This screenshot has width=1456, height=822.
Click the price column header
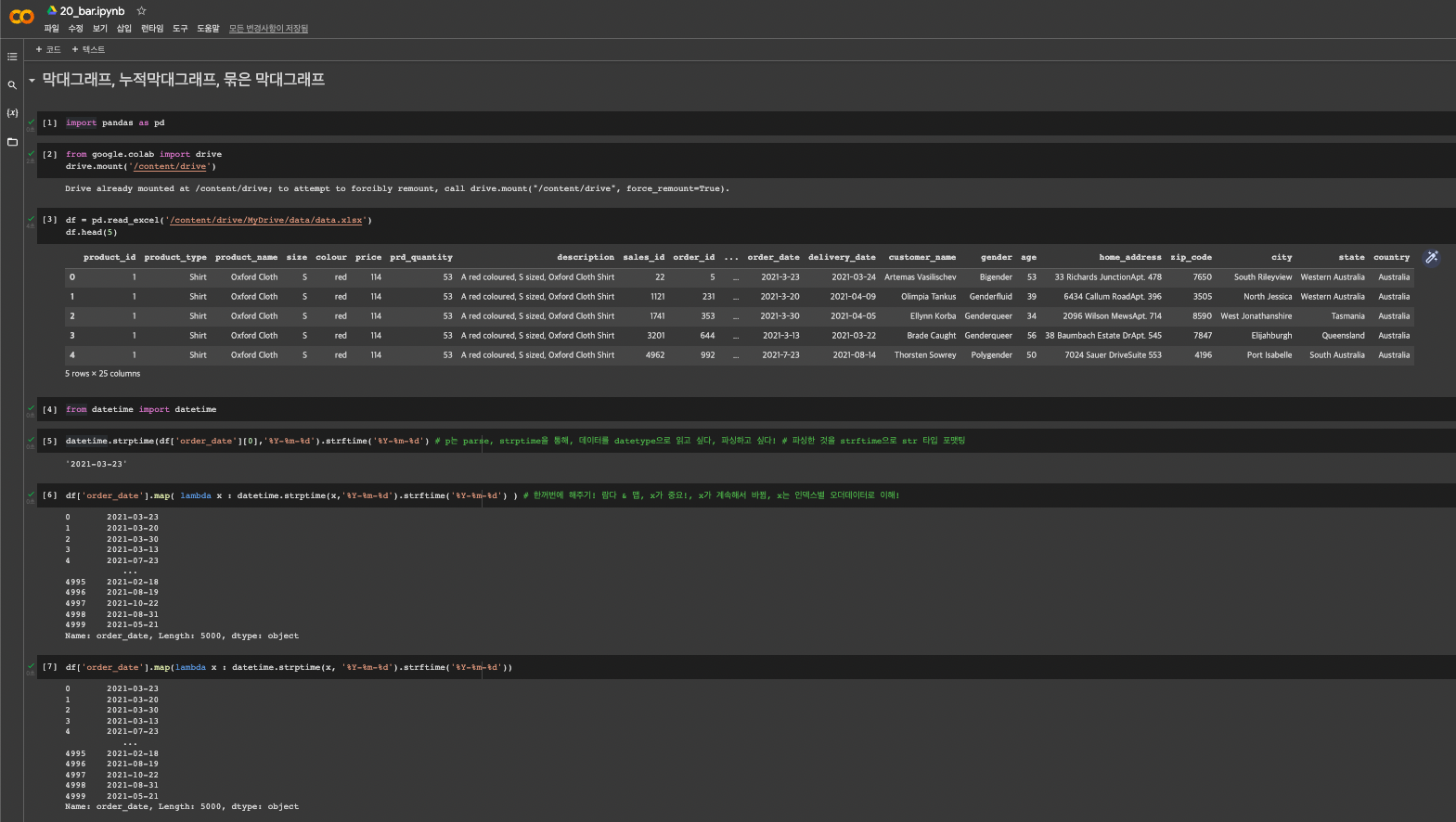tap(368, 257)
